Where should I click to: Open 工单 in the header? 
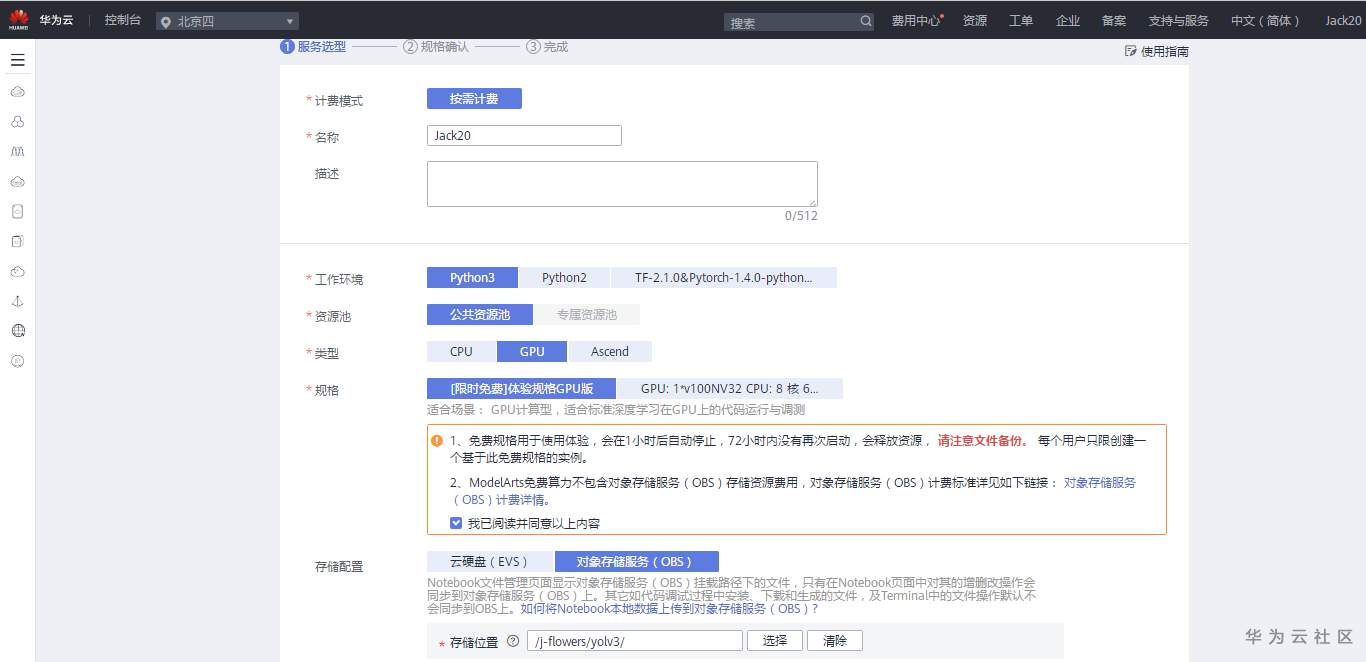click(1020, 21)
